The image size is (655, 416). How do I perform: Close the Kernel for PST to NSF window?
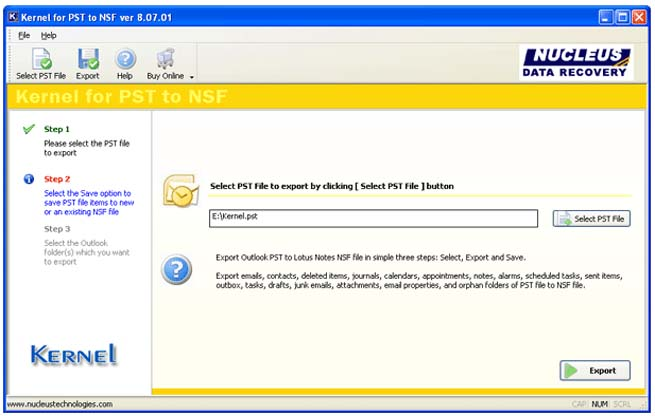[639, 17]
